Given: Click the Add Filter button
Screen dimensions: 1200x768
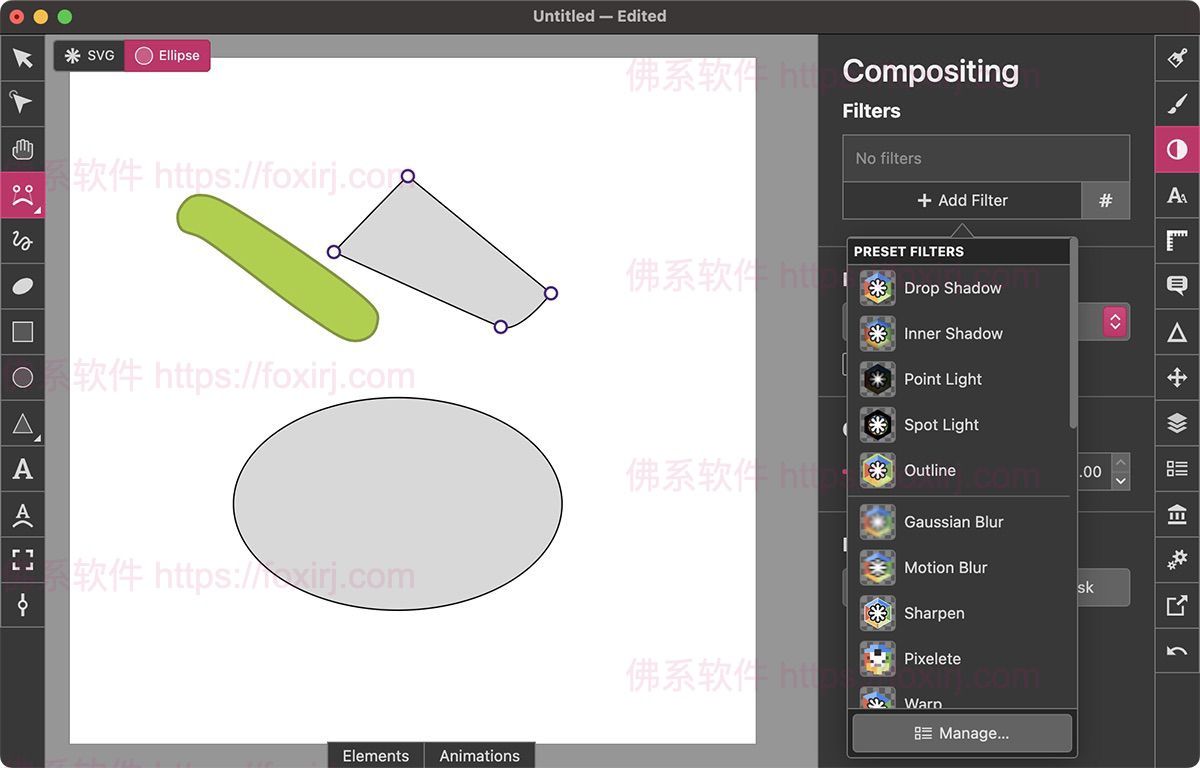Looking at the screenshot, I should tap(962, 200).
